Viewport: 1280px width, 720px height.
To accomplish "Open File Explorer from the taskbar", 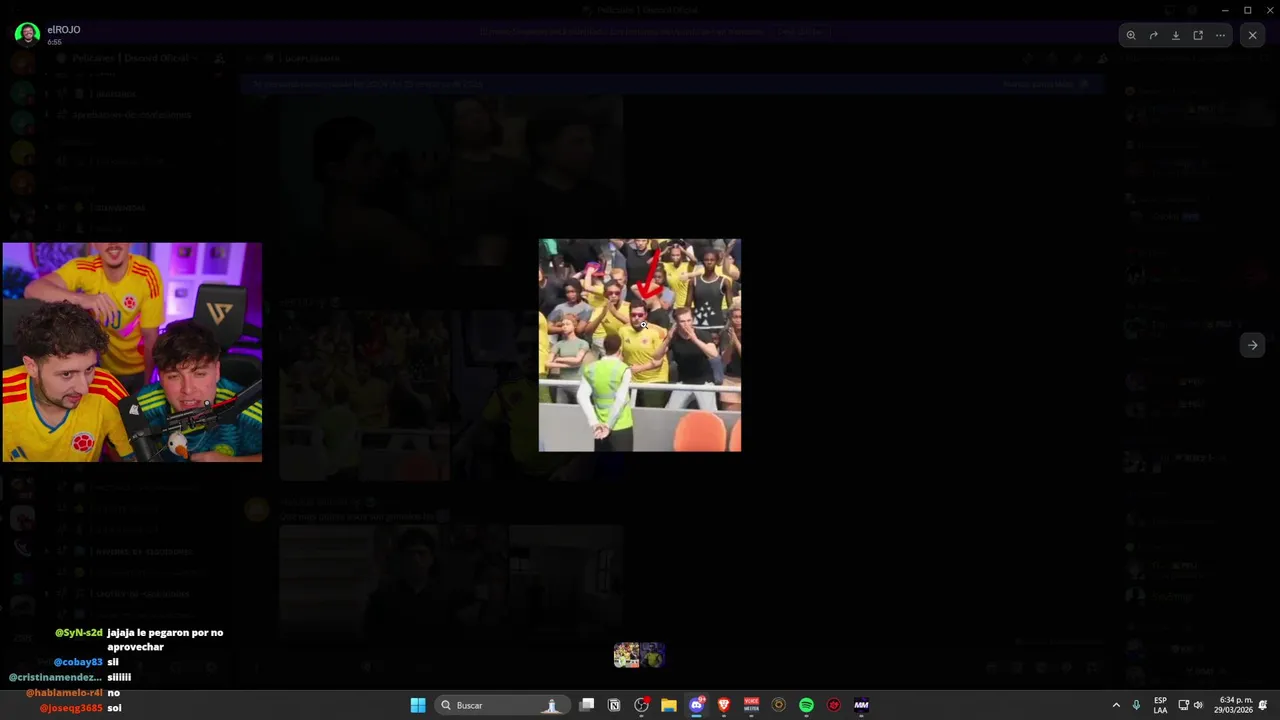I will click(669, 705).
